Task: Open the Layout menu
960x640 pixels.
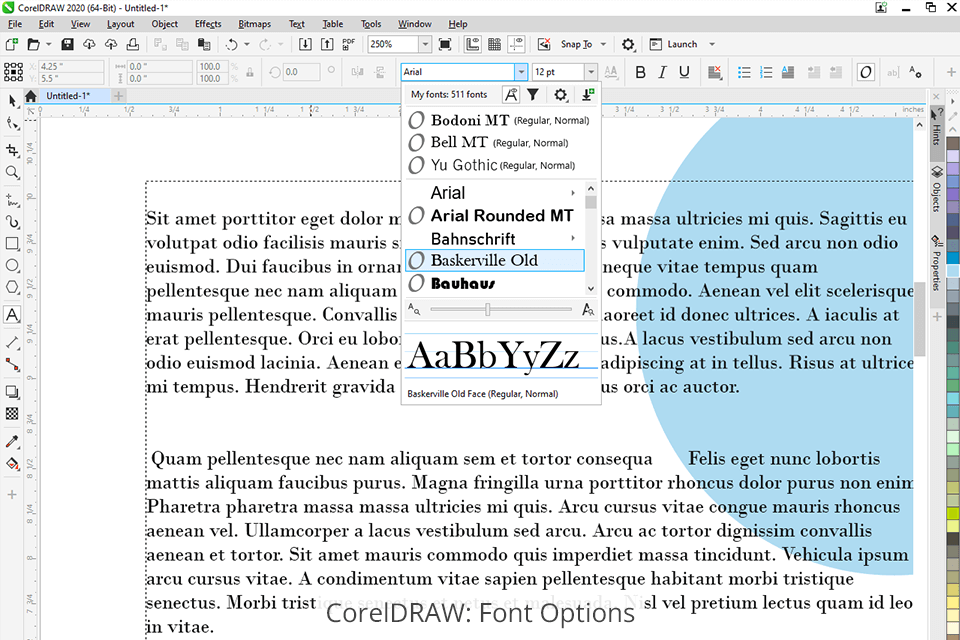Action: click(120, 24)
